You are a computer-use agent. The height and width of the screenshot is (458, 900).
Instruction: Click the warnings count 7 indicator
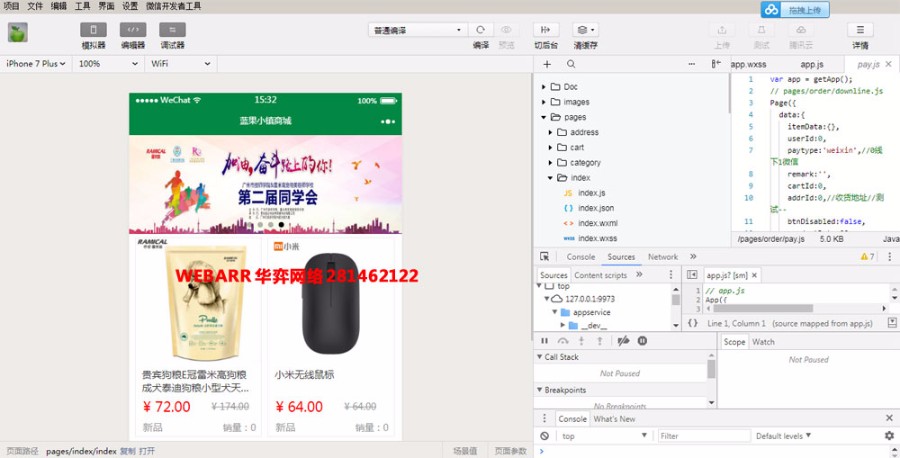click(867, 257)
